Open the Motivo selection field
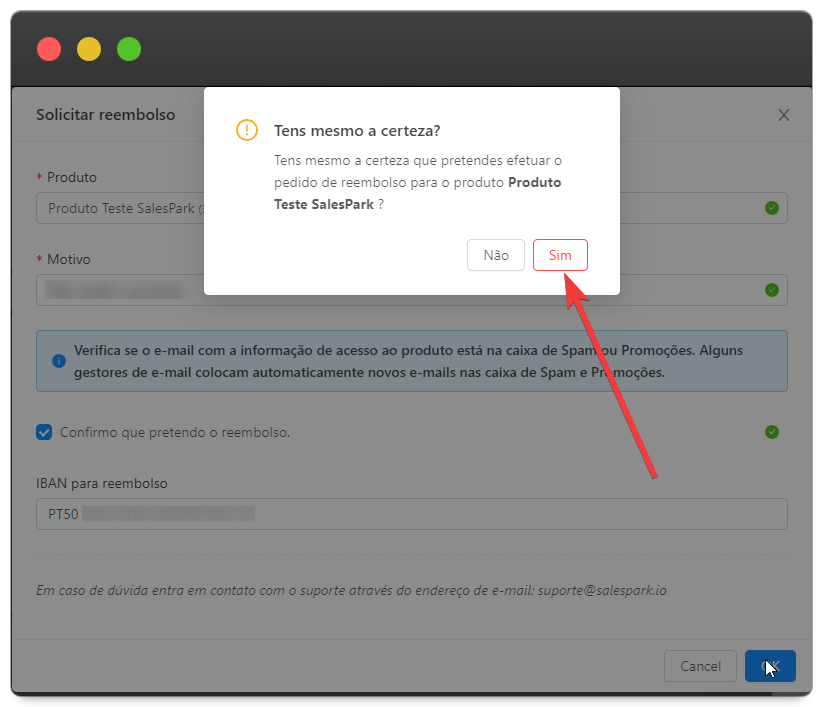 [120, 291]
